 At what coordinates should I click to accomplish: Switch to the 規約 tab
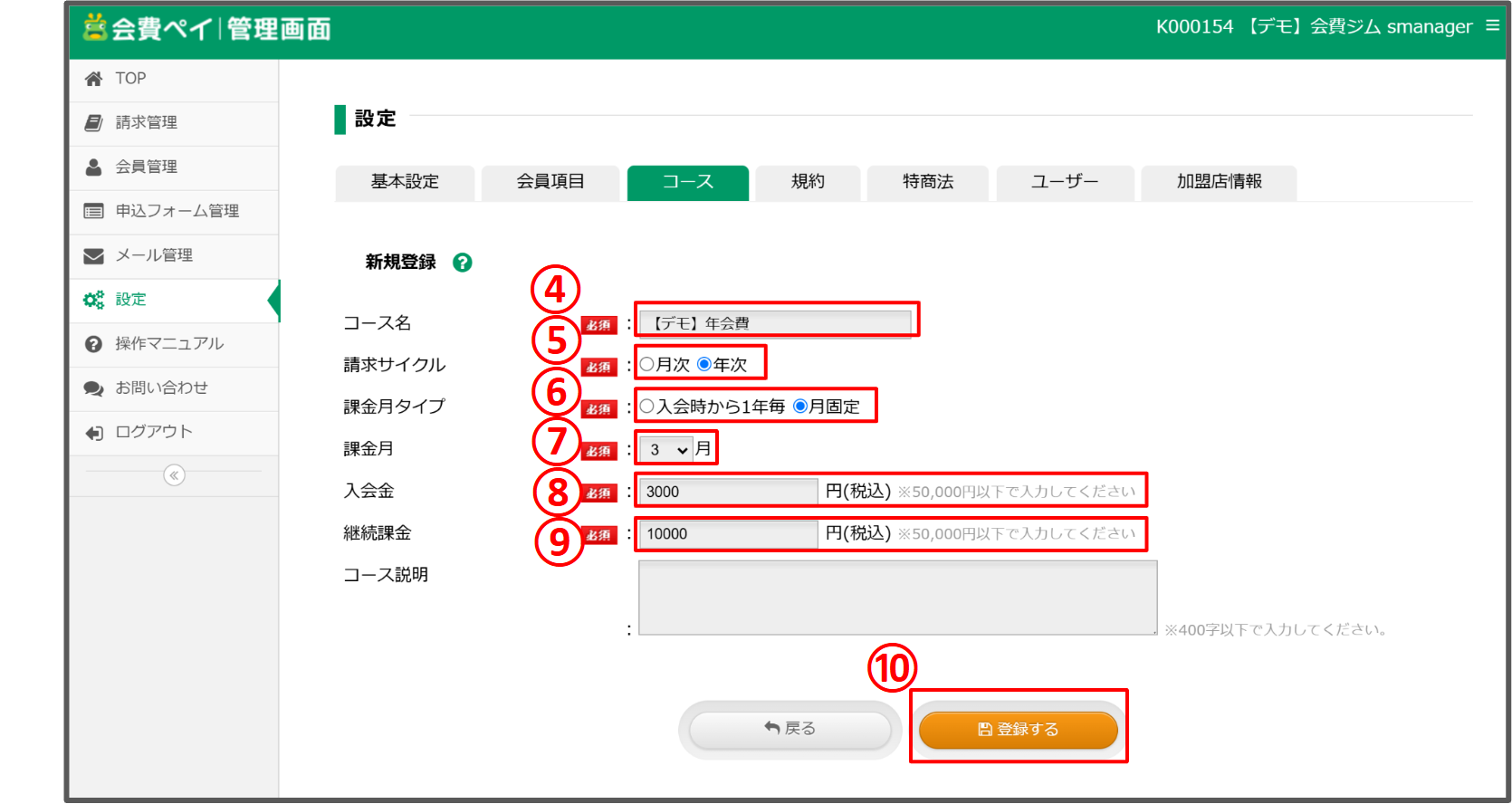pyautogui.click(x=808, y=182)
